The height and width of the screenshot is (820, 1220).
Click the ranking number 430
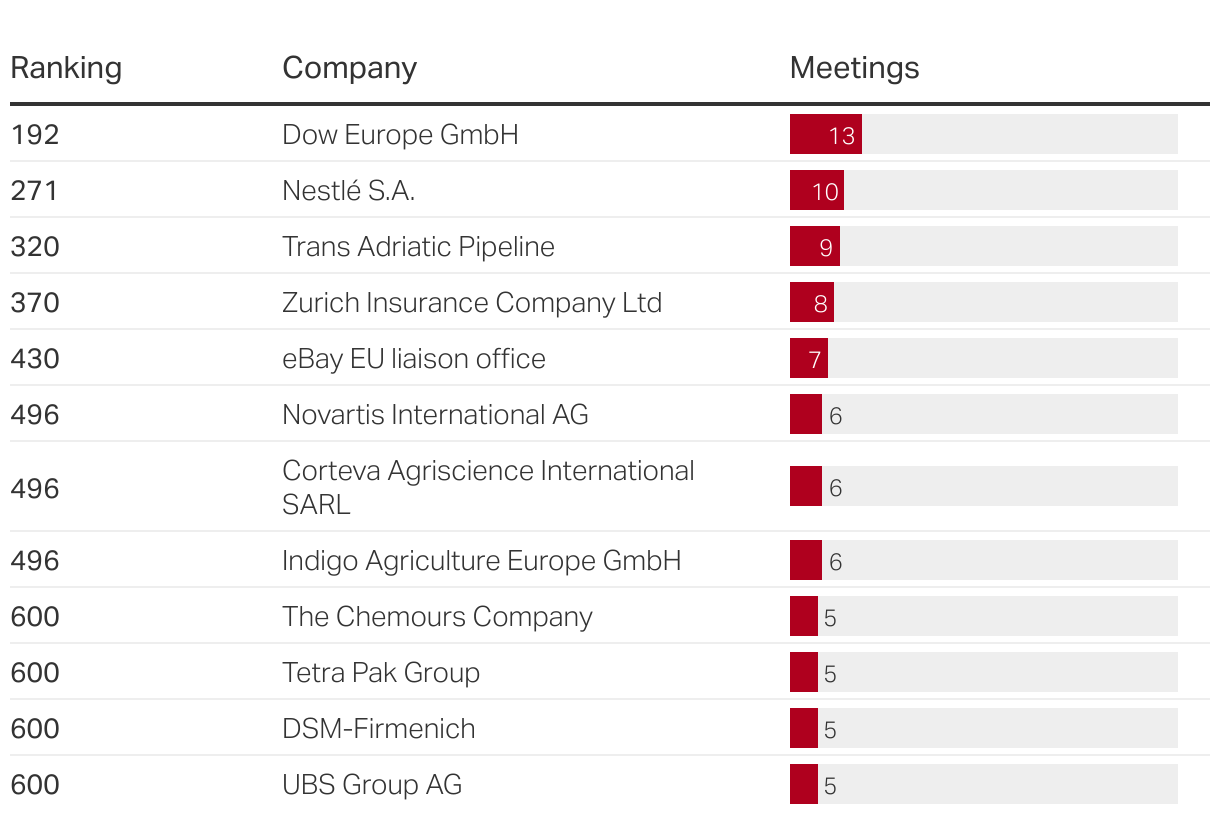coord(35,358)
